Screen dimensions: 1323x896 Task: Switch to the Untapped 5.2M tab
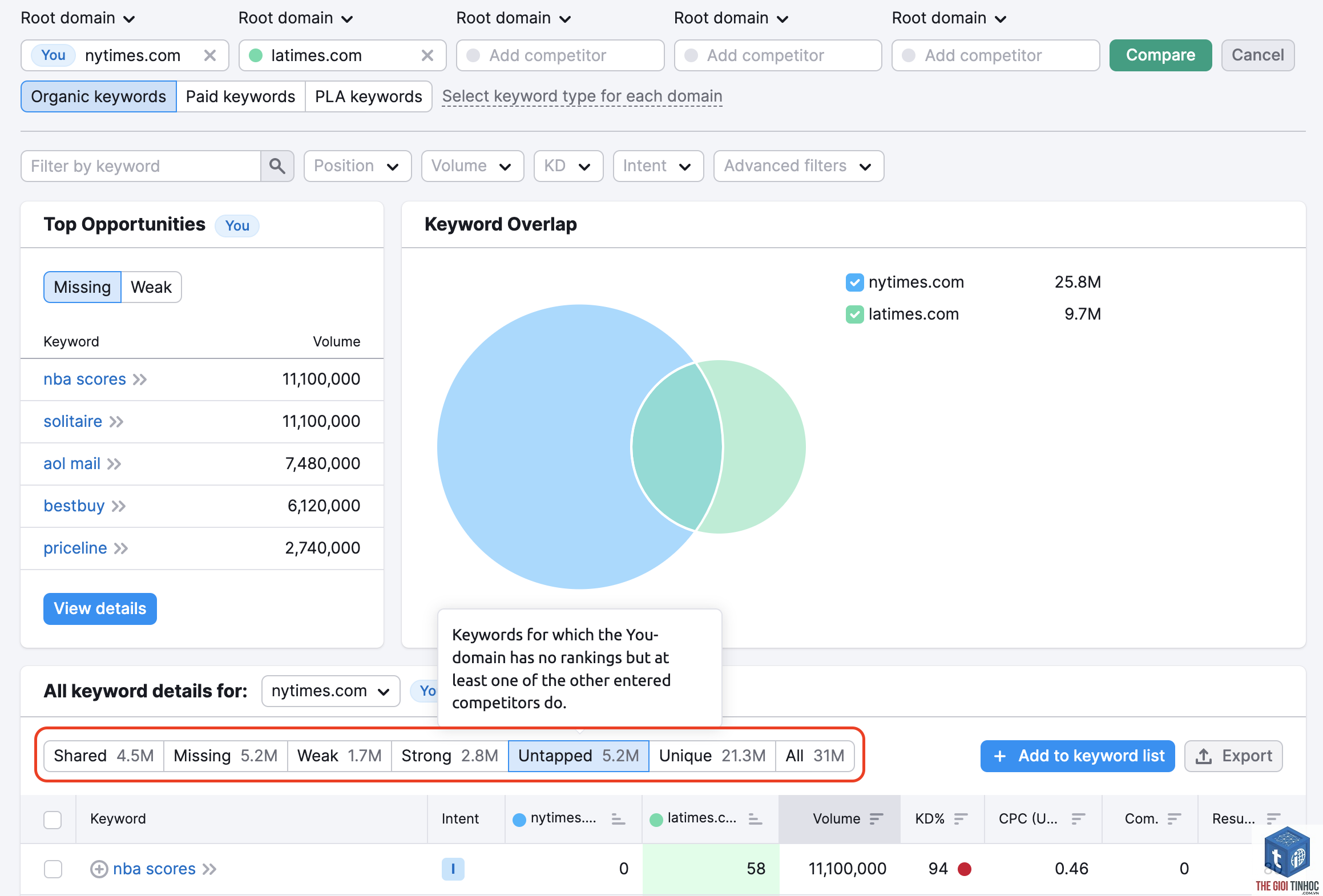[579, 756]
